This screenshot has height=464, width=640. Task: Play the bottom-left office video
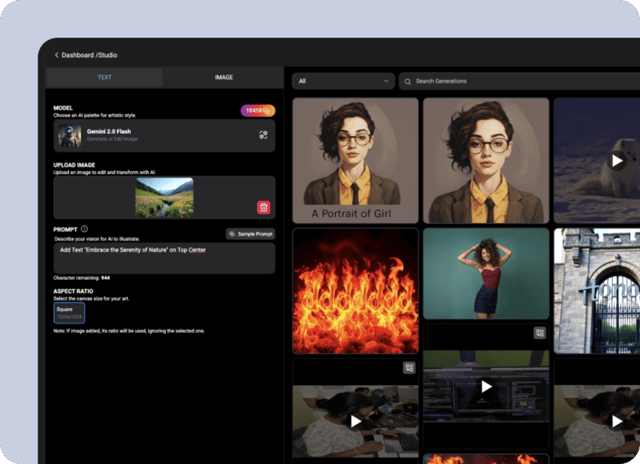pyautogui.click(x=356, y=421)
